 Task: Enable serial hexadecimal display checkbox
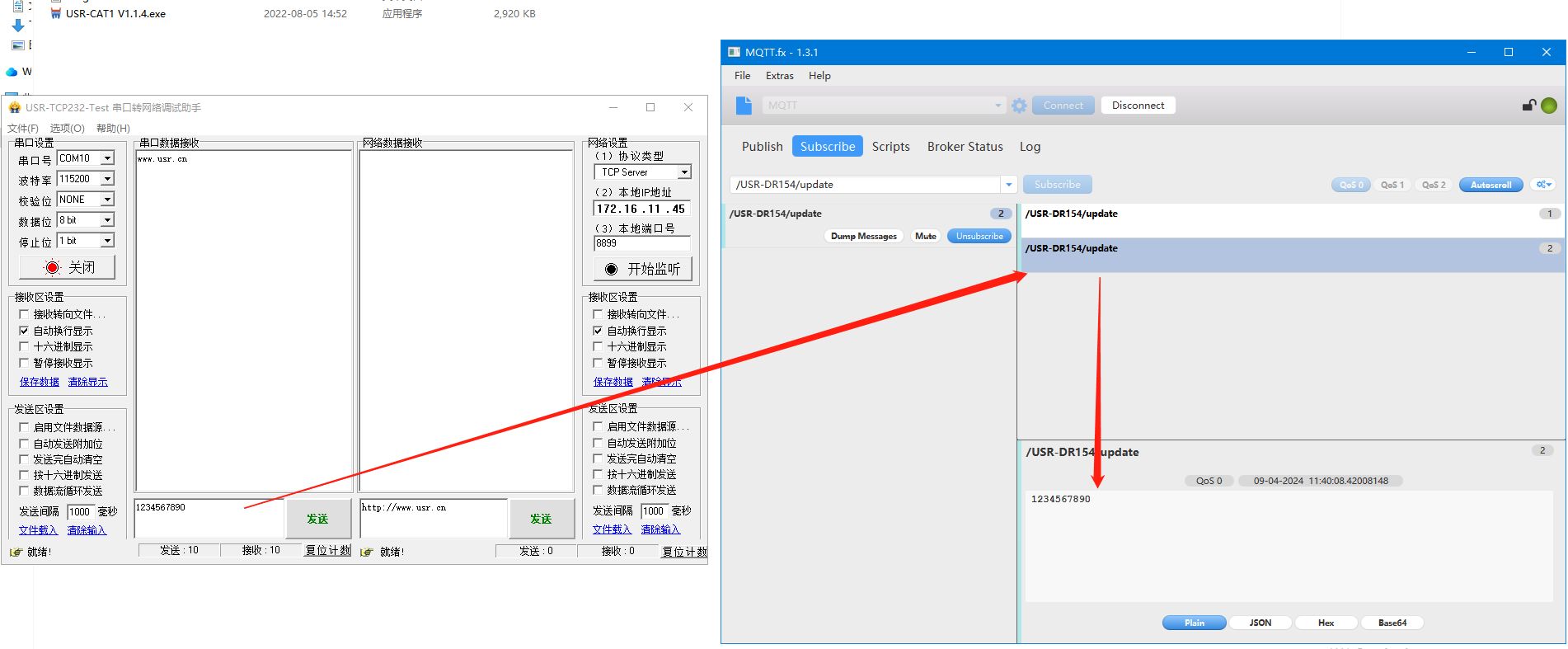(x=24, y=347)
